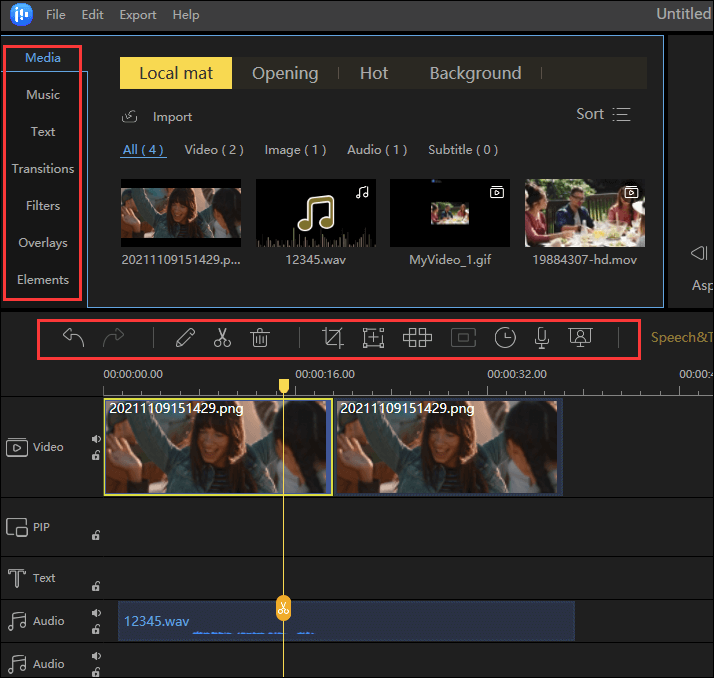Image resolution: width=714 pixels, height=678 pixels.
Task: Delete selection with trash icon
Action: coord(260,338)
